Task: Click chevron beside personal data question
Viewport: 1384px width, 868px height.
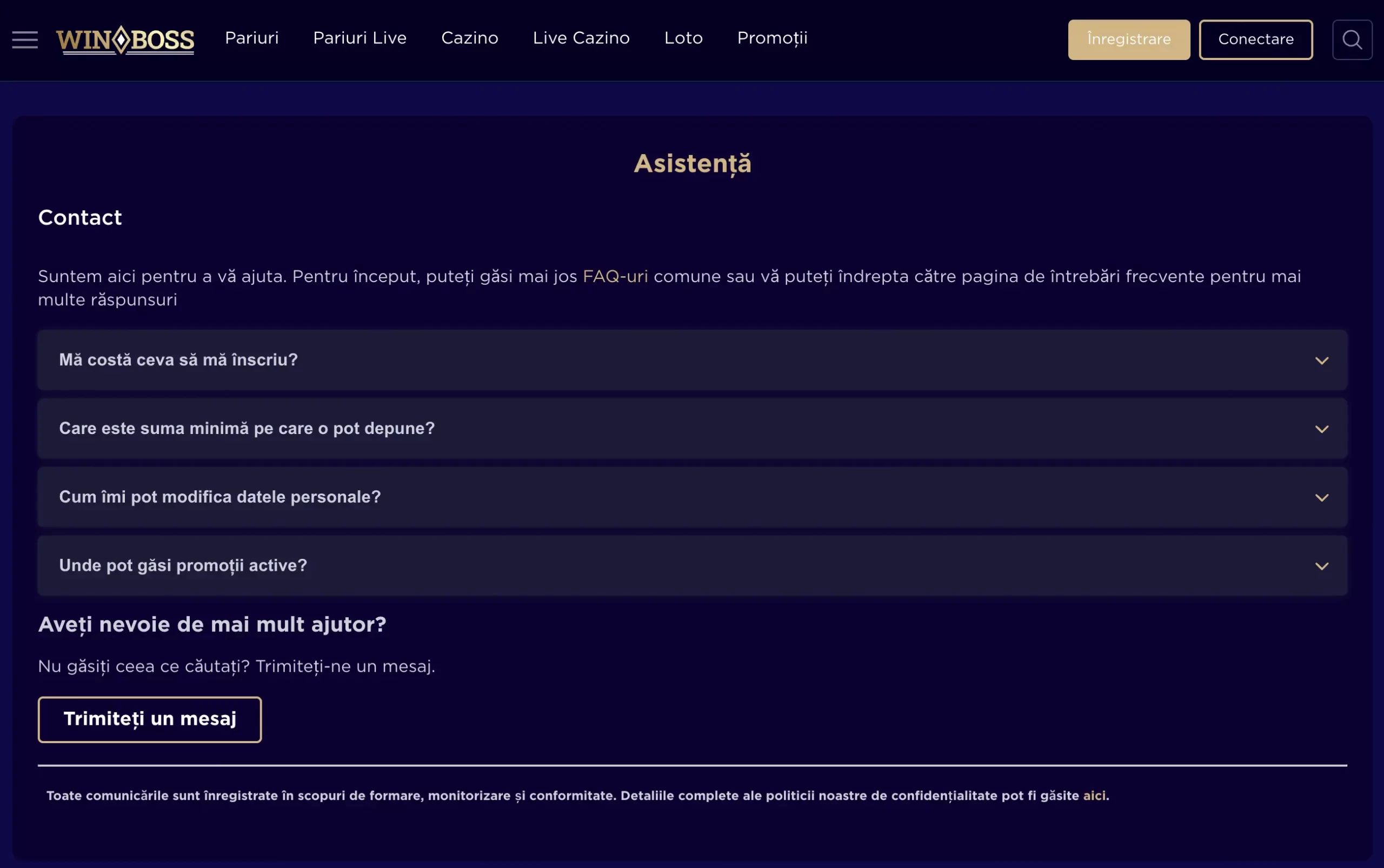Action: click(1321, 498)
